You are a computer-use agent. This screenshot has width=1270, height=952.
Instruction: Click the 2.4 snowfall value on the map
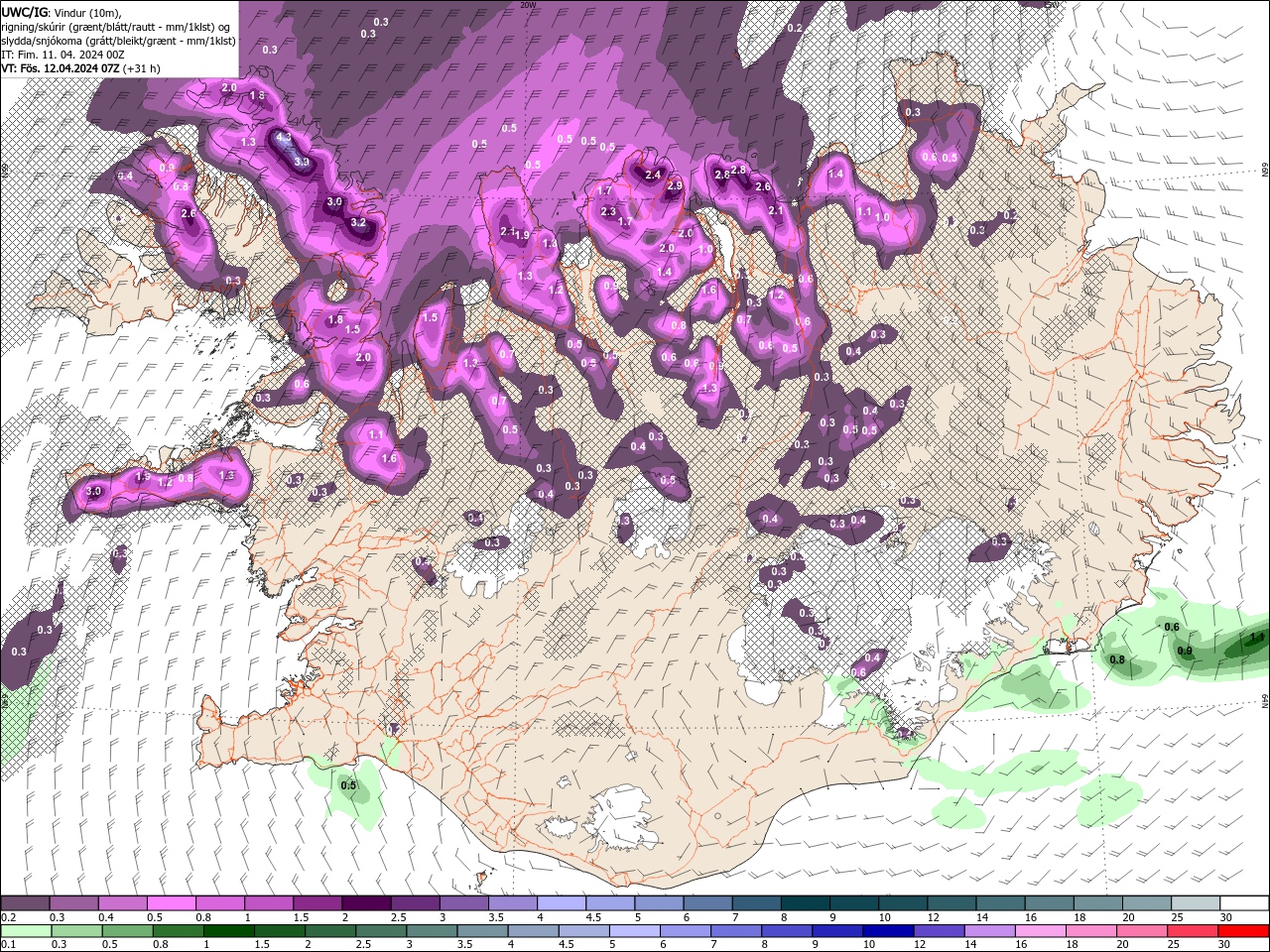(x=653, y=176)
